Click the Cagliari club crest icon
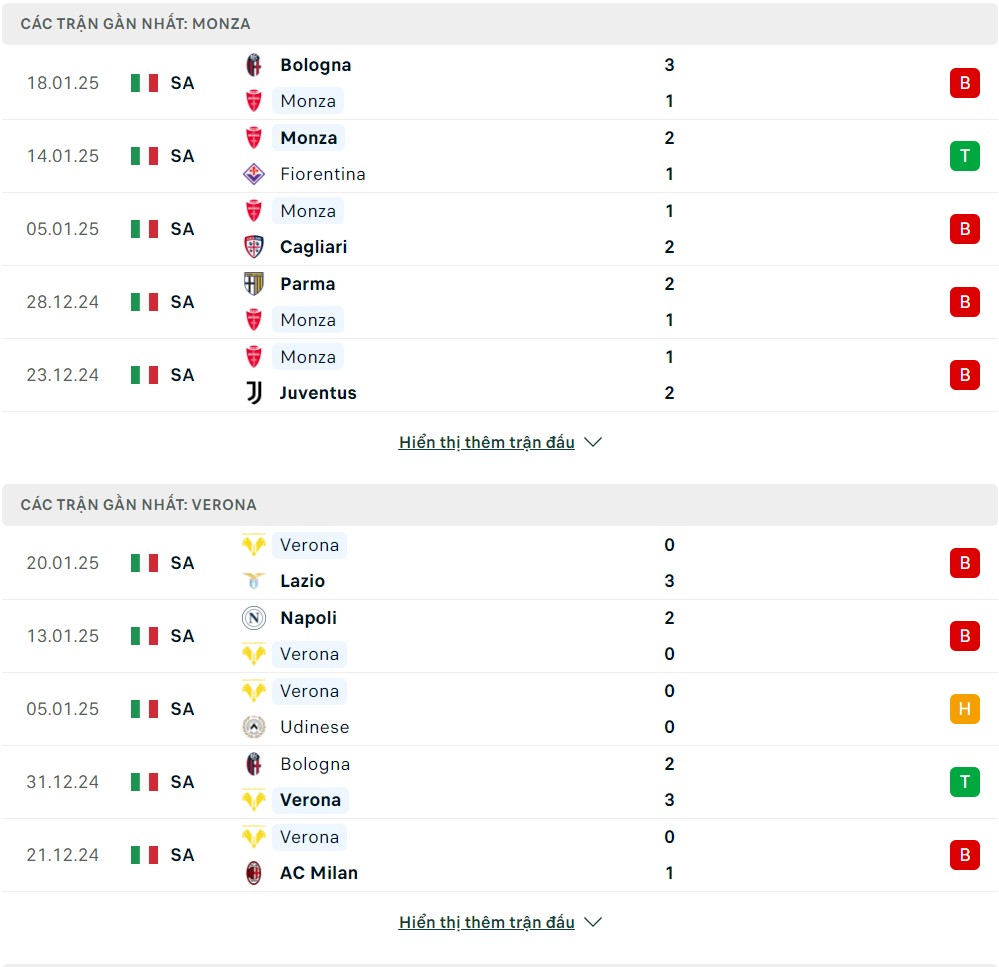Viewport: 999px width, 967px height. click(x=254, y=247)
